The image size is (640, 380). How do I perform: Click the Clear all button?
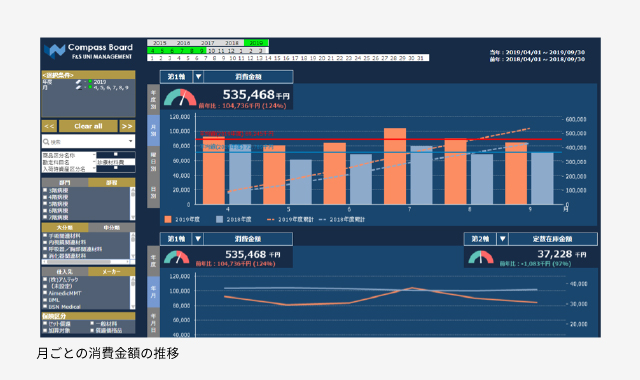88,126
